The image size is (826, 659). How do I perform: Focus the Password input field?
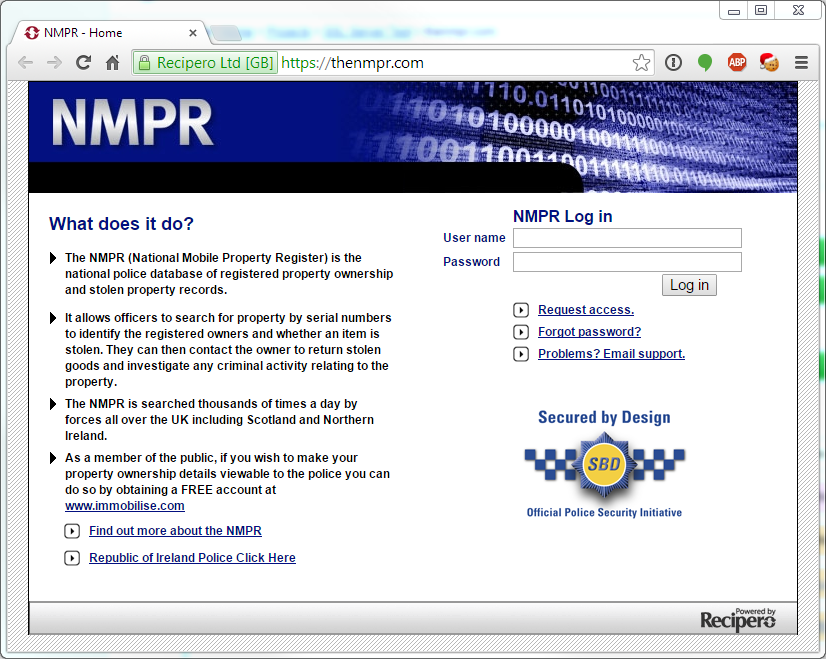pos(627,262)
